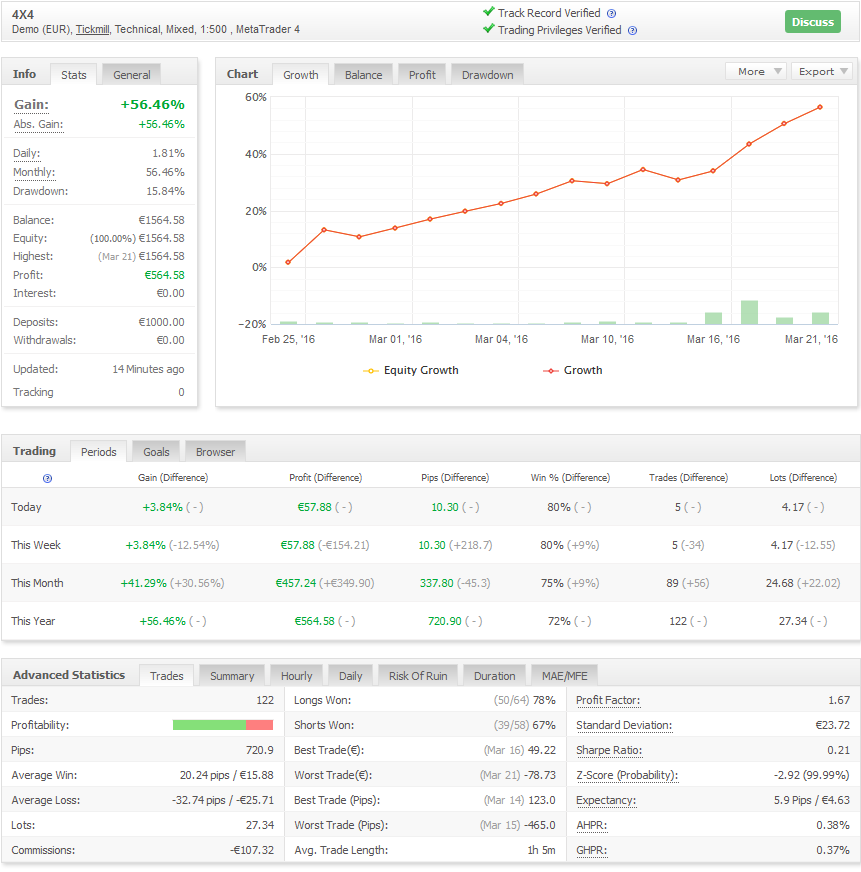Click the green Discuss button
The image size is (861, 872).
(813, 22)
